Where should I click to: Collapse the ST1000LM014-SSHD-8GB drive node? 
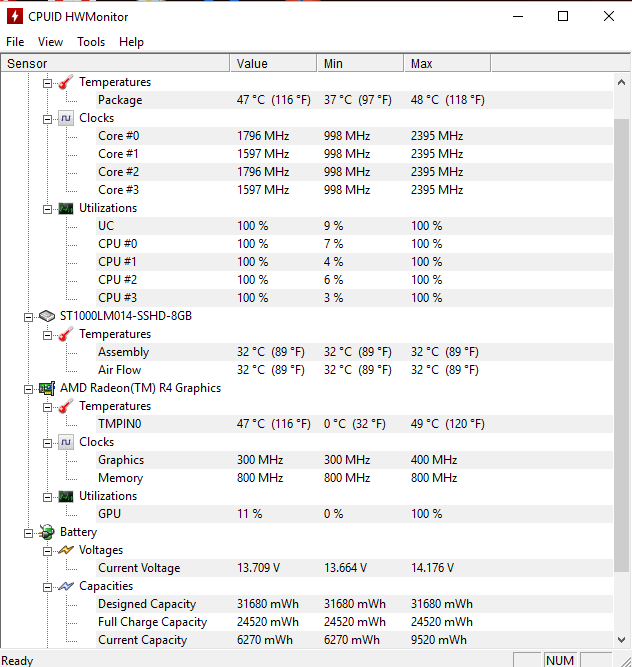[x=28, y=317]
